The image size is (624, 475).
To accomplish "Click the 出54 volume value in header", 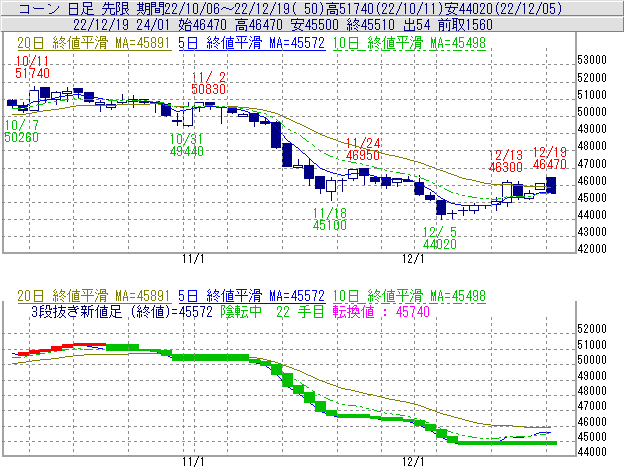I will click(417, 25).
